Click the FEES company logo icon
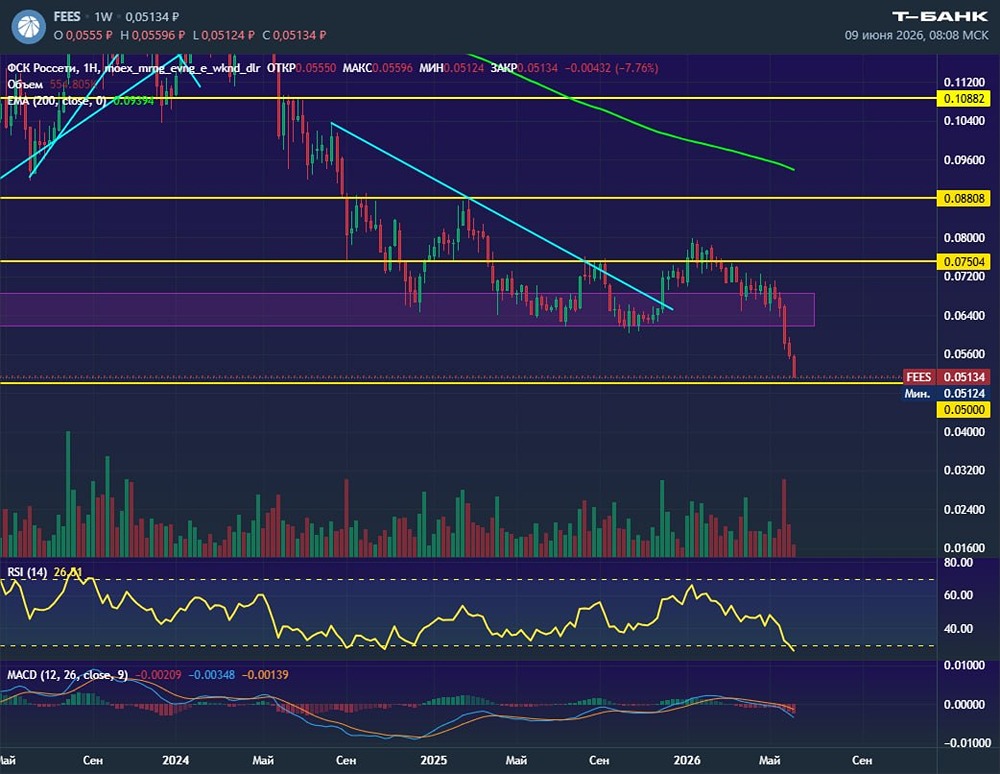The height and width of the screenshot is (774, 1000). (x=29, y=26)
